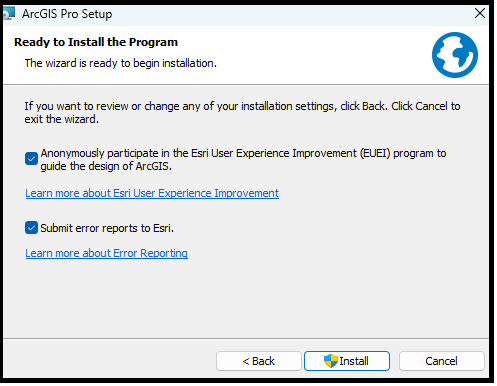Open Learn more about Error Reporting link
Image resolution: width=497 pixels, height=386 pixels.
[106, 253]
